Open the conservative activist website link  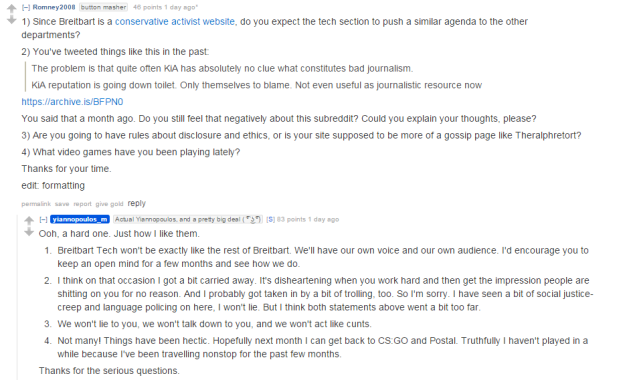175,21
